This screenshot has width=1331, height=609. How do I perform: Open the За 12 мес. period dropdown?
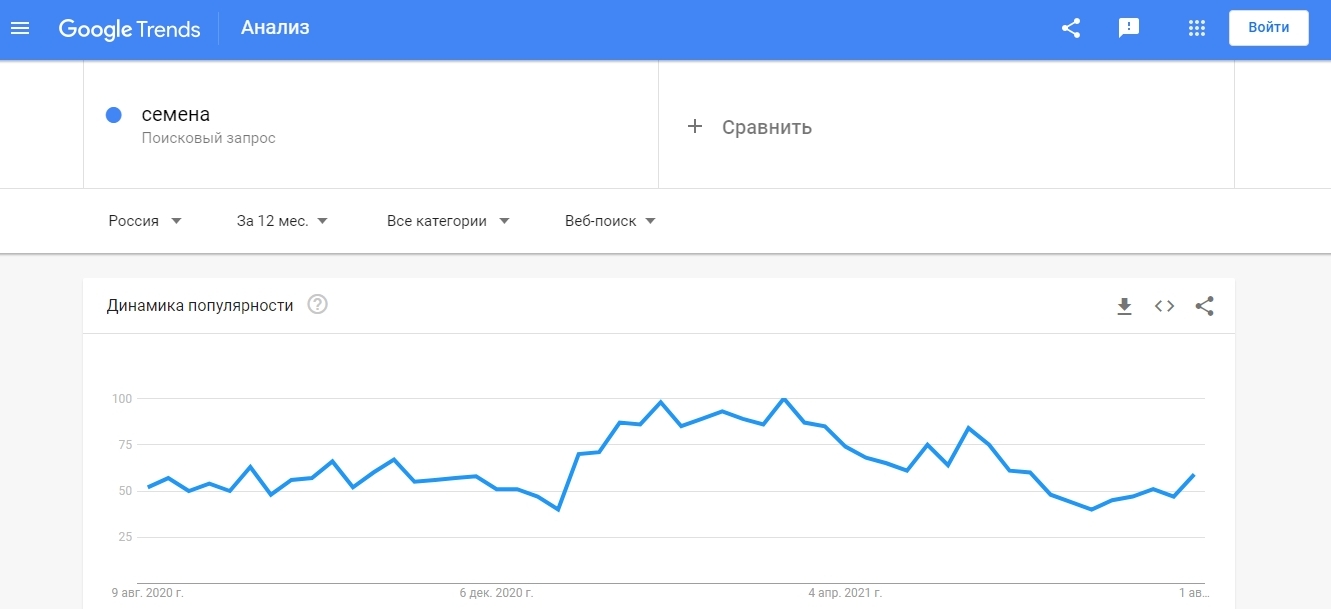(x=282, y=221)
